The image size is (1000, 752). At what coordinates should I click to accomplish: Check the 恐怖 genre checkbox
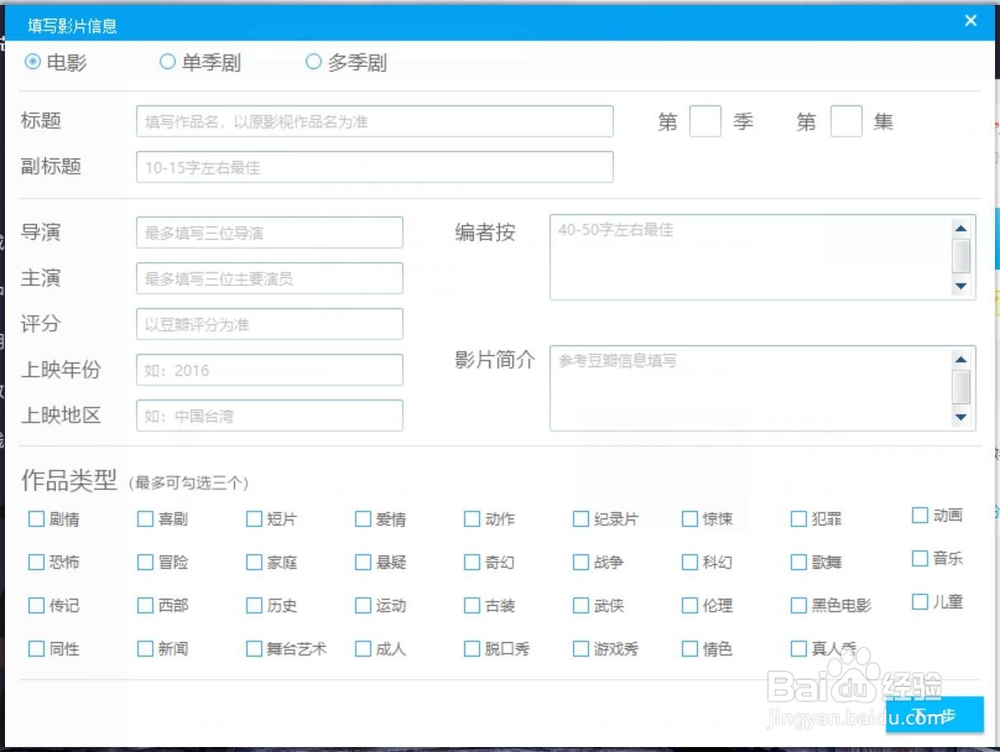pyautogui.click(x=36, y=562)
